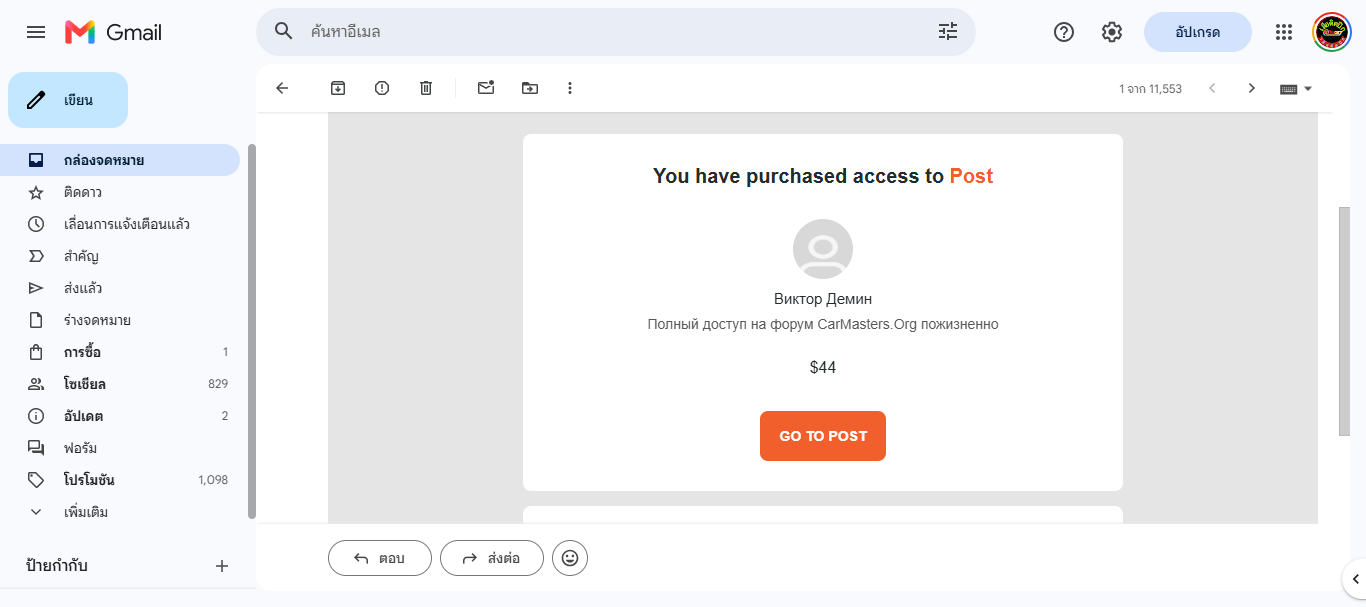Image resolution: width=1366 pixels, height=607 pixels.
Task: Open the ติดดาว starred folder
Action: click(x=120, y=192)
